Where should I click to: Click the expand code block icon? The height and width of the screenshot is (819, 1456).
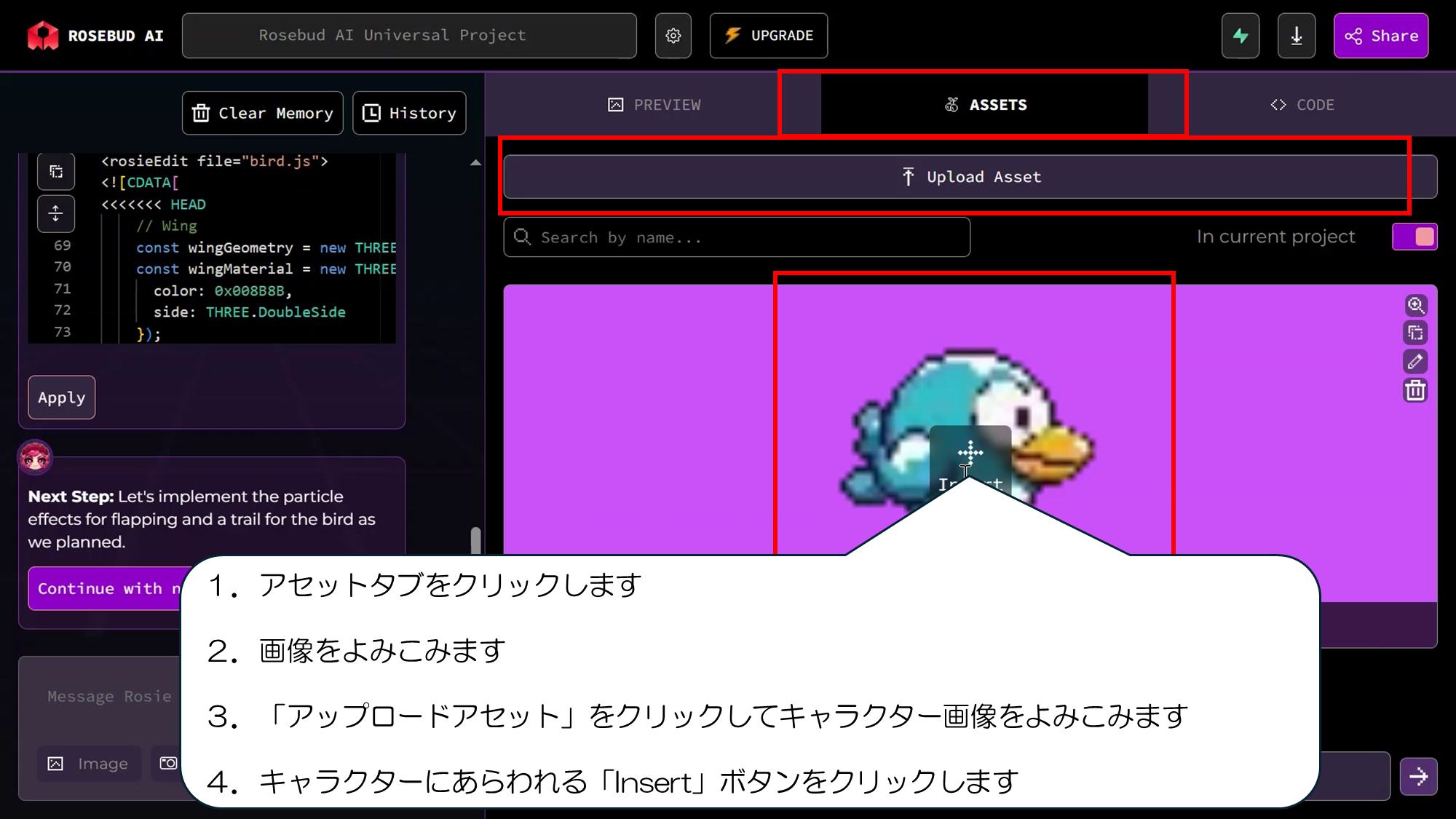click(x=56, y=214)
